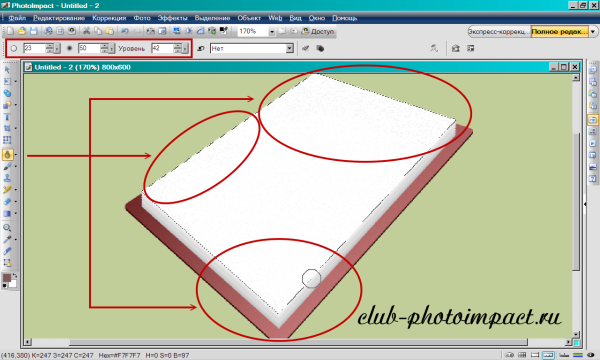This screenshot has width=600, height=360.
Task: Select the hollow circle brush shape option
Action: [14, 49]
